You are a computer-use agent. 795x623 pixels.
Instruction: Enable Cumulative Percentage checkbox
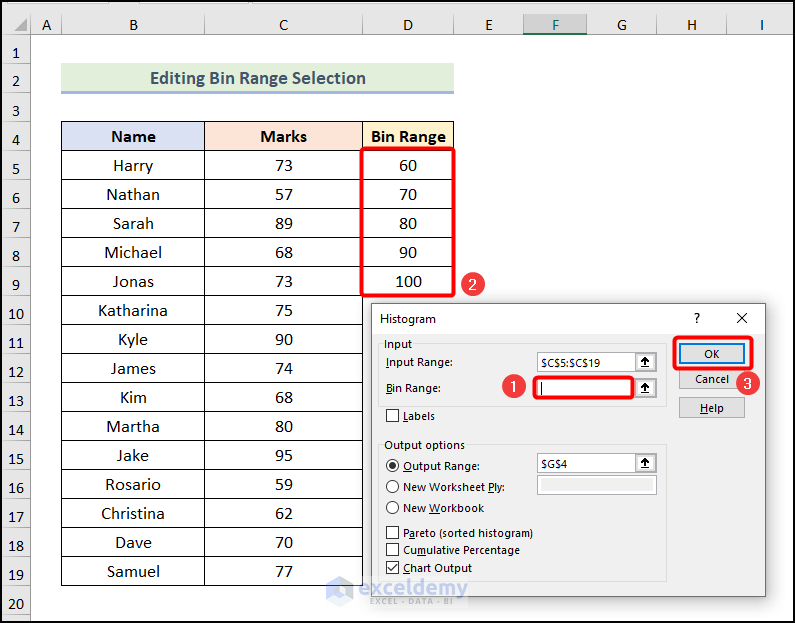[393, 550]
